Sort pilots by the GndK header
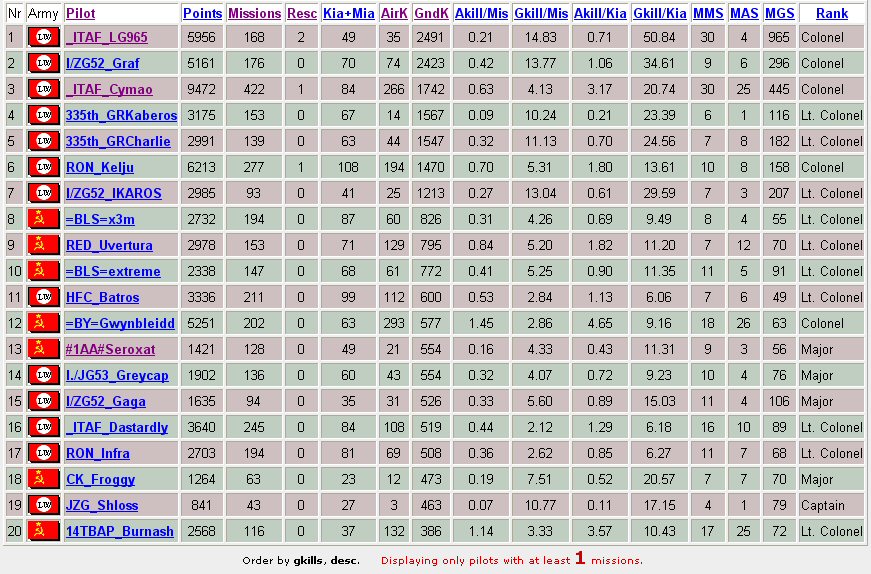Viewport: 871px width, 574px height. (431, 13)
